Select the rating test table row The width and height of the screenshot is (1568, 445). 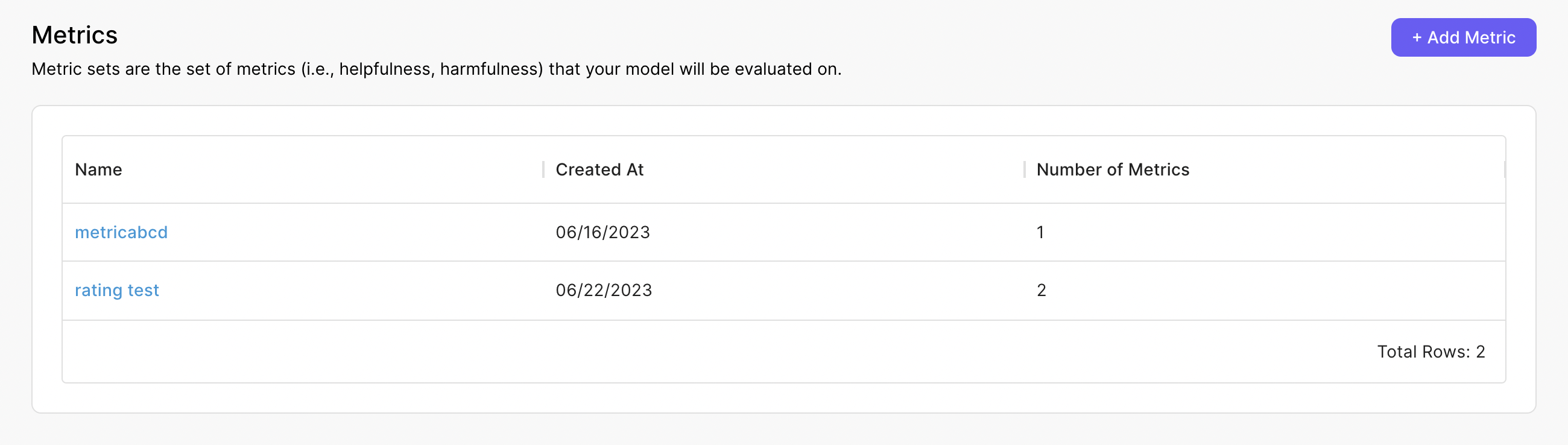point(784,291)
